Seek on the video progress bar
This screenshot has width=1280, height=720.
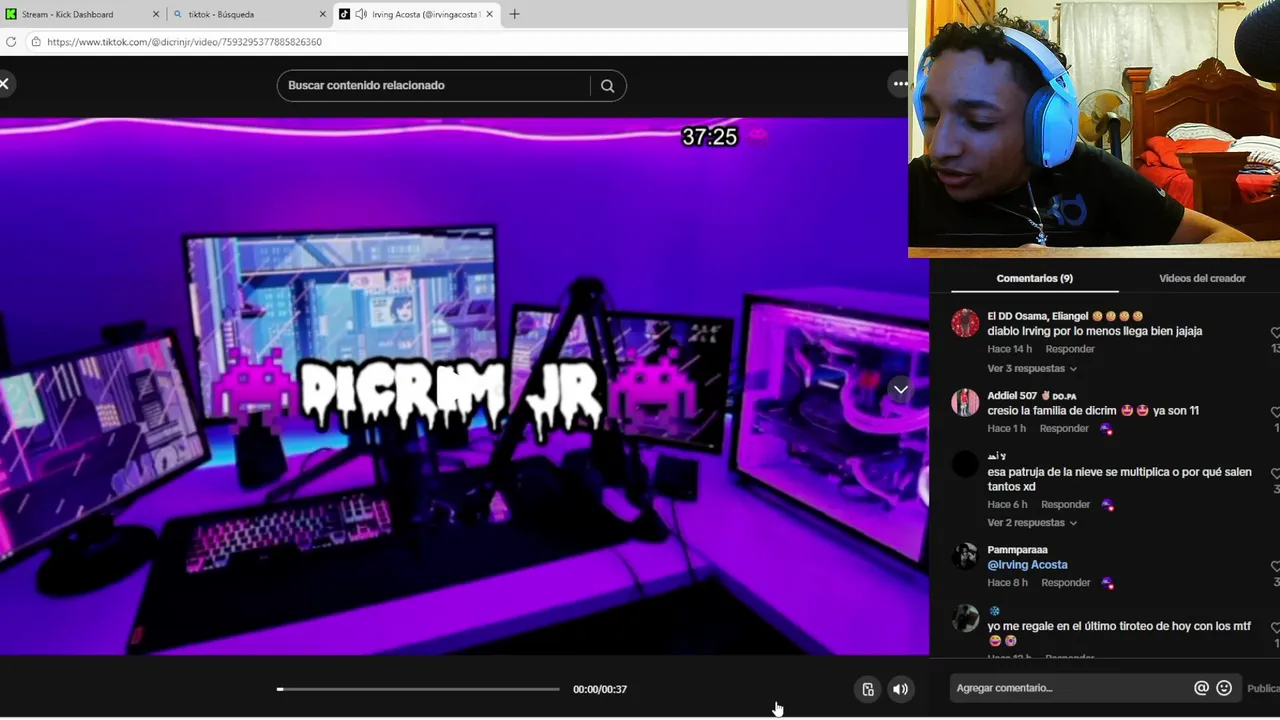(x=418, y=689)
